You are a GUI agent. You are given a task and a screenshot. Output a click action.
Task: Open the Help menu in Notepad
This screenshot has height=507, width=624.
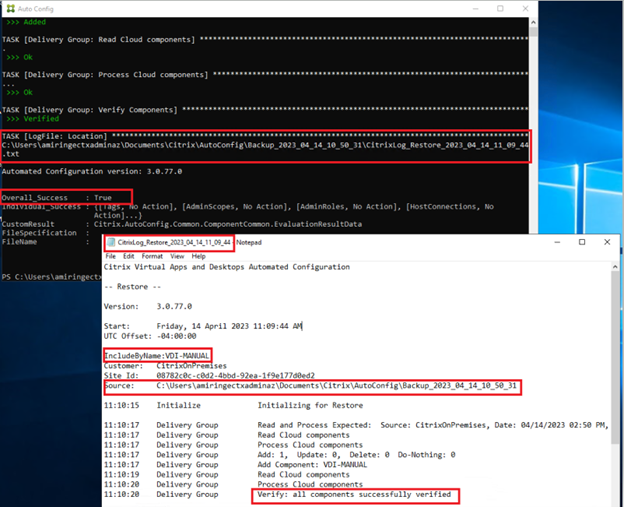click(199, 256)
